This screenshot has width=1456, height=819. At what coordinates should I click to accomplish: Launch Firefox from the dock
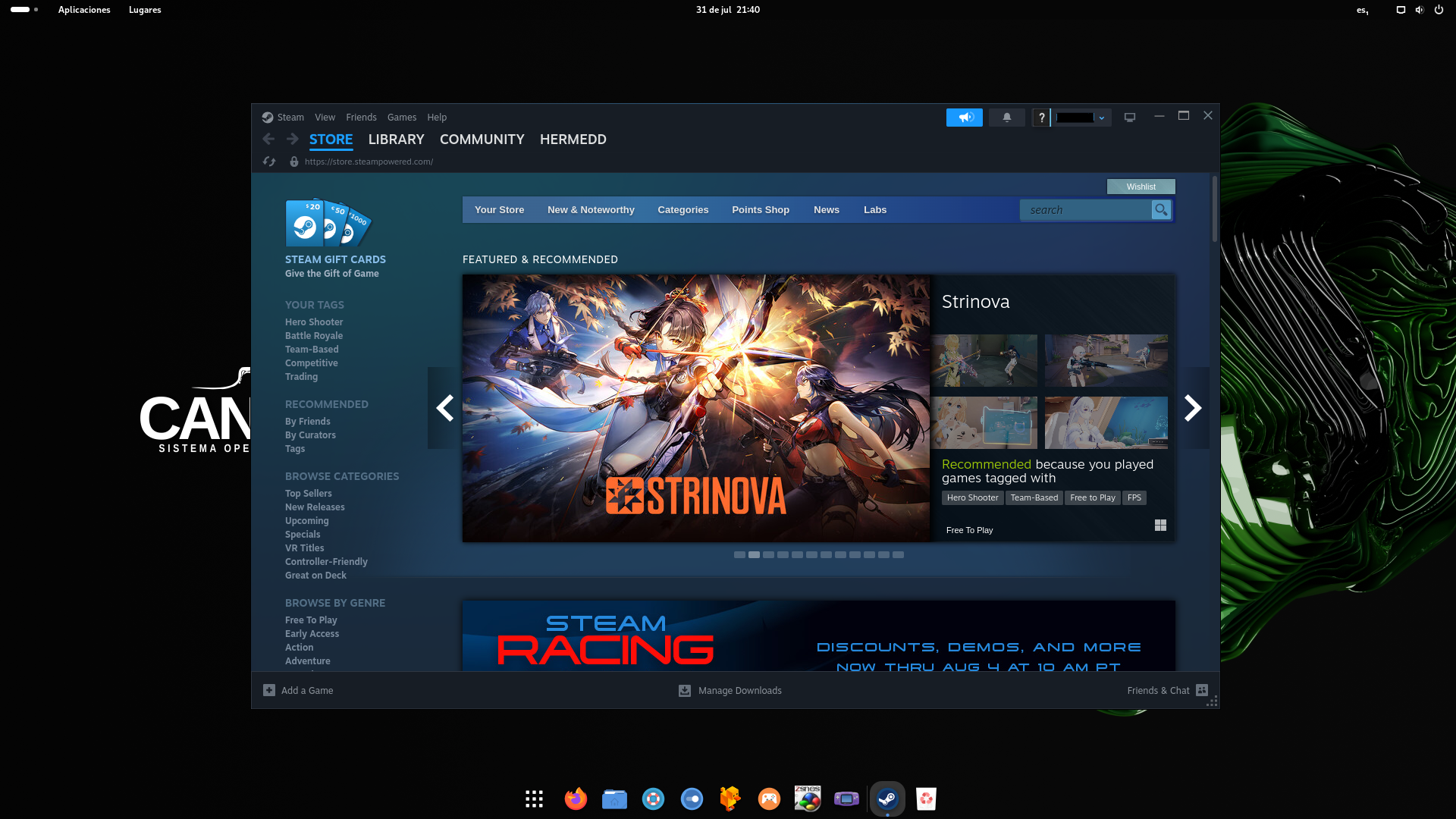[x=576, y=799]
